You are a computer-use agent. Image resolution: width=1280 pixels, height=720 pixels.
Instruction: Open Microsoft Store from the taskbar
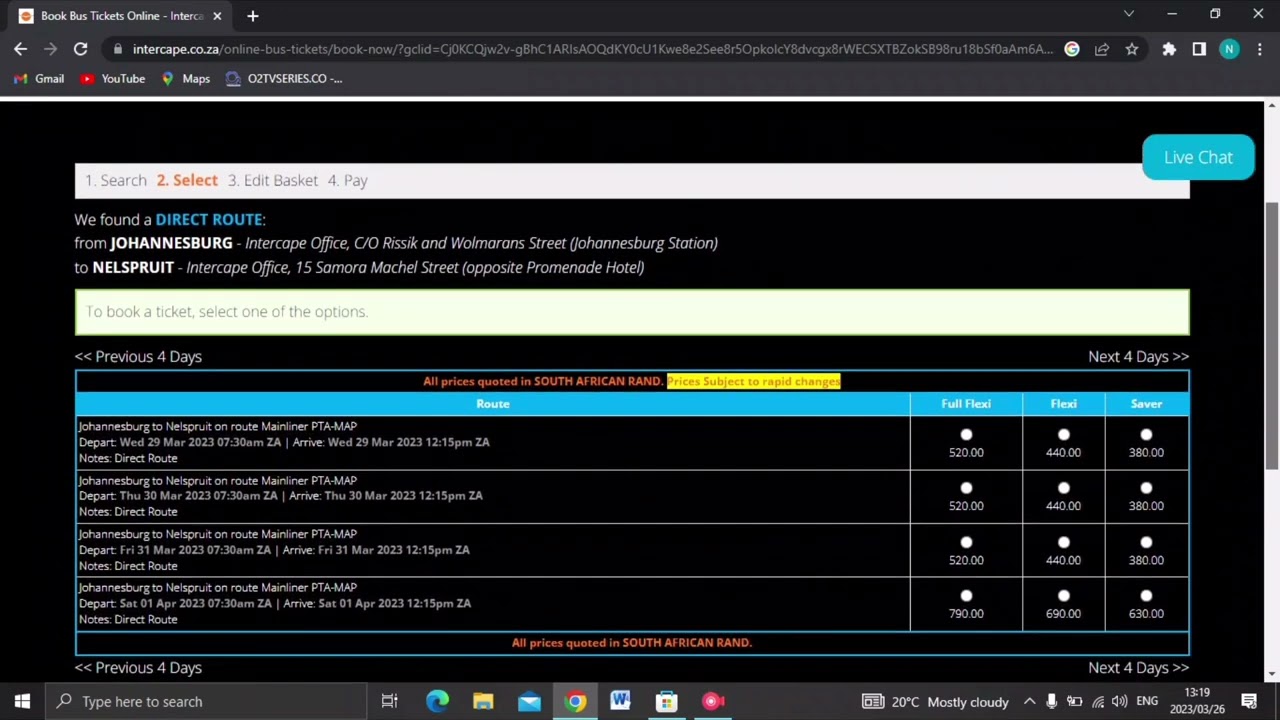[666, 701]
